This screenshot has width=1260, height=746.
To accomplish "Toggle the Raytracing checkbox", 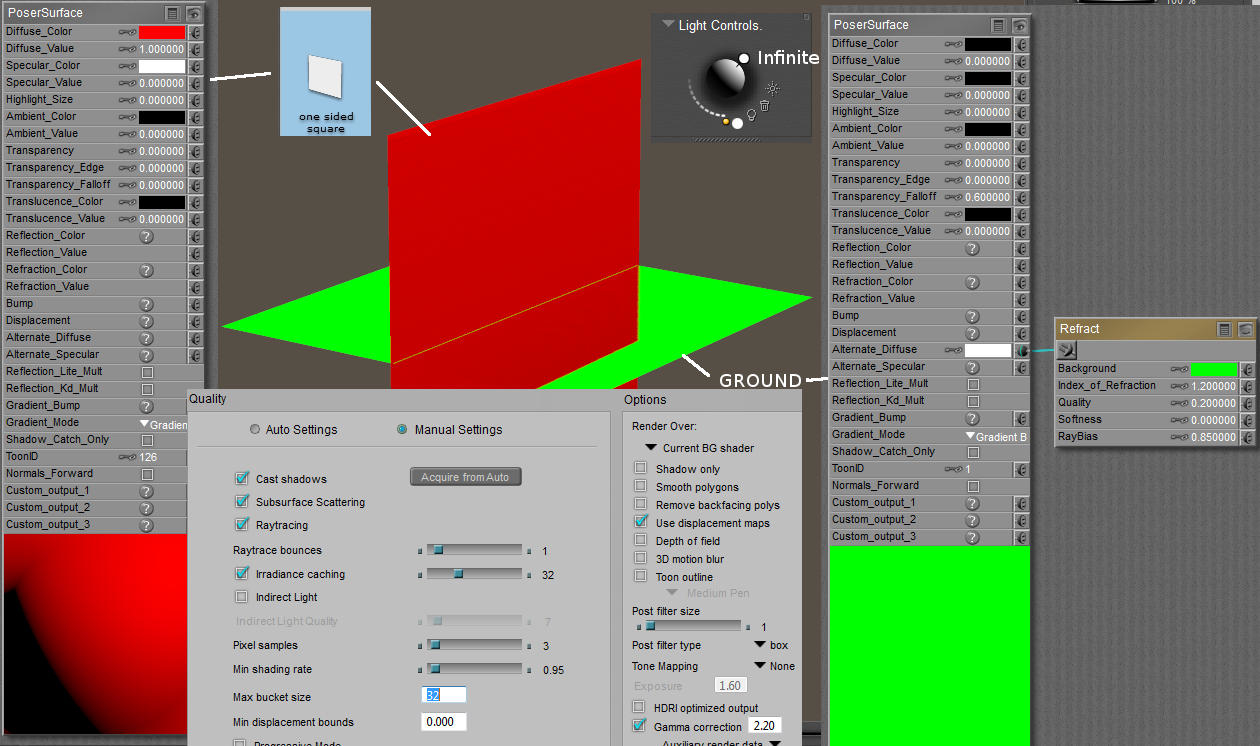I will (x=241, y=525).
